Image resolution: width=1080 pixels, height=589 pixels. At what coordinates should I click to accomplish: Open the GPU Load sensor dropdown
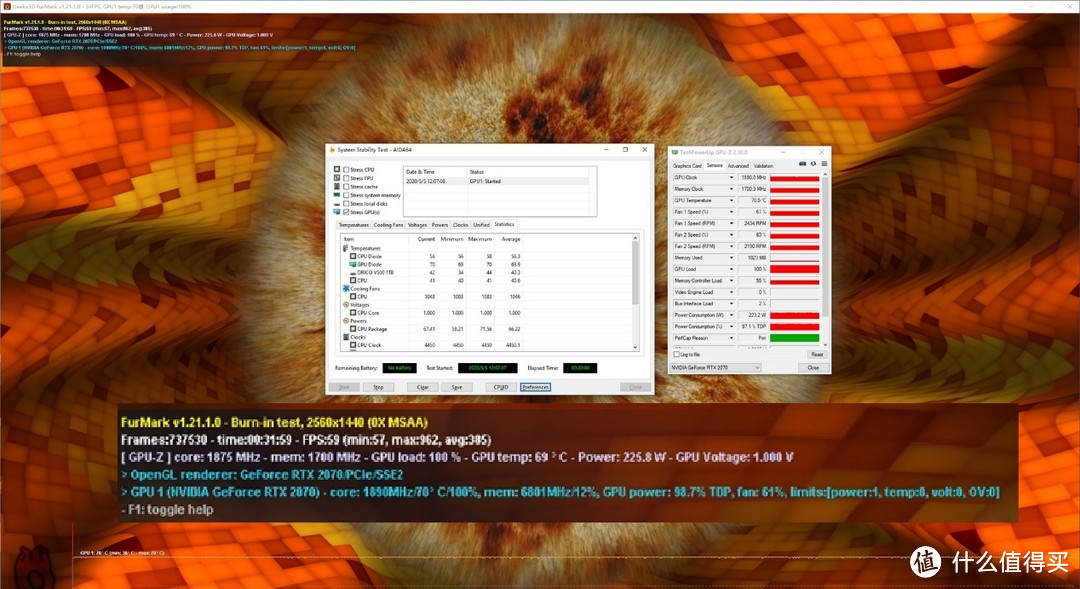[731, 269]
